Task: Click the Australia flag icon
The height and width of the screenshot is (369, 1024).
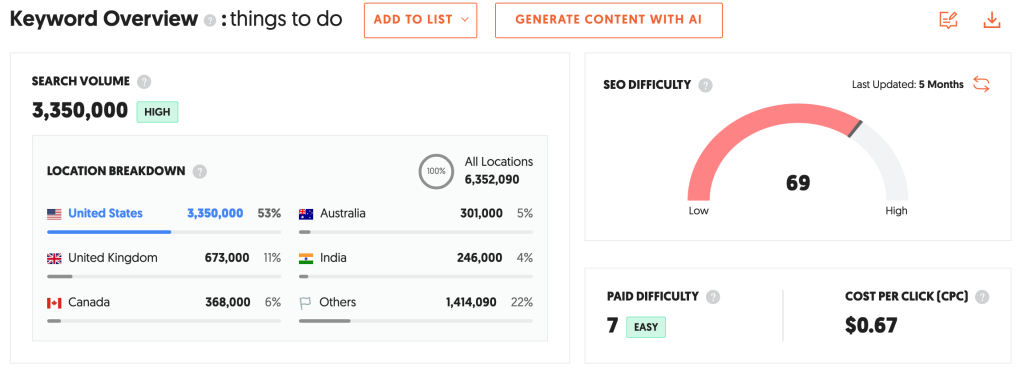Action: (x=306, y=214)
